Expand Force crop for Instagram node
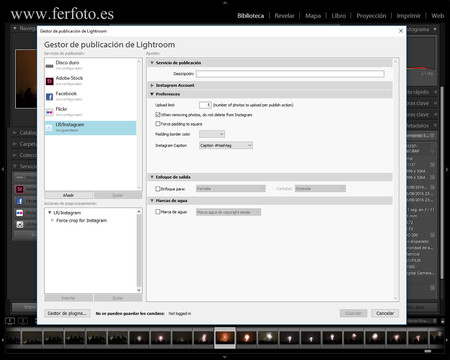Image resolution: width=450 pixels, height=360 pixels. pyautogui.click(x=52, y=220)
